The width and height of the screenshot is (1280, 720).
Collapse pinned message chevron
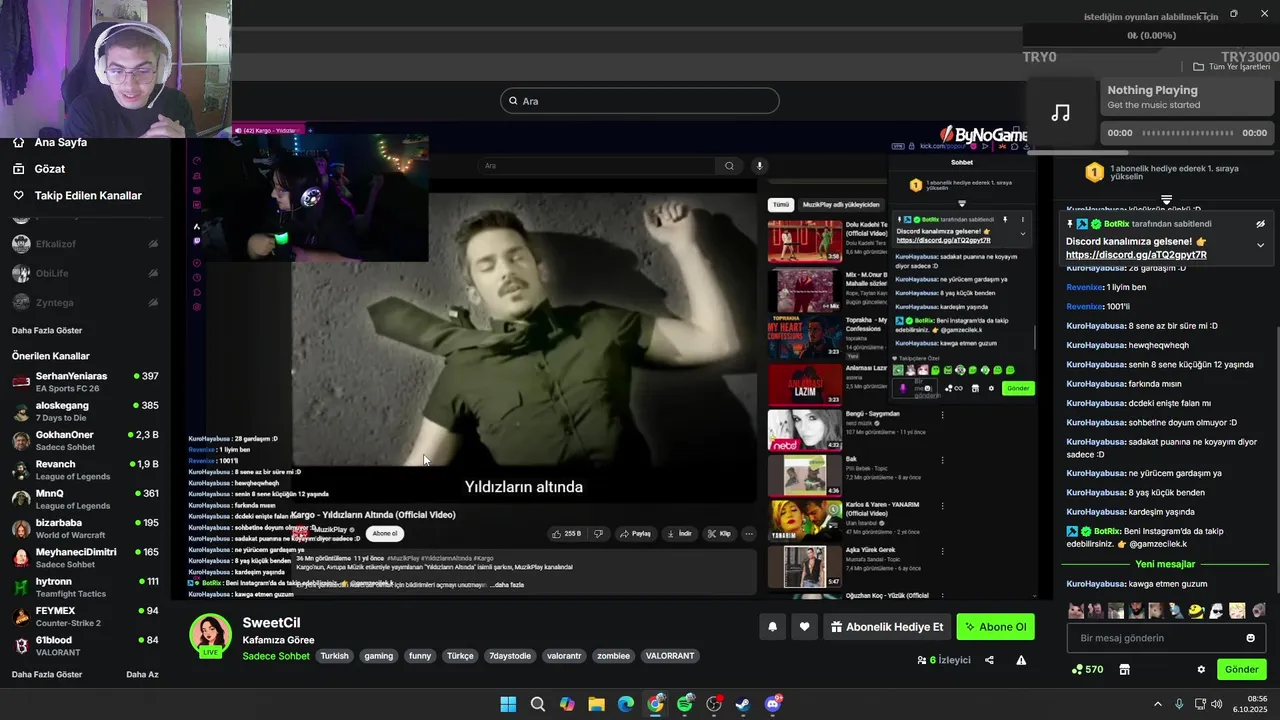1260,245
